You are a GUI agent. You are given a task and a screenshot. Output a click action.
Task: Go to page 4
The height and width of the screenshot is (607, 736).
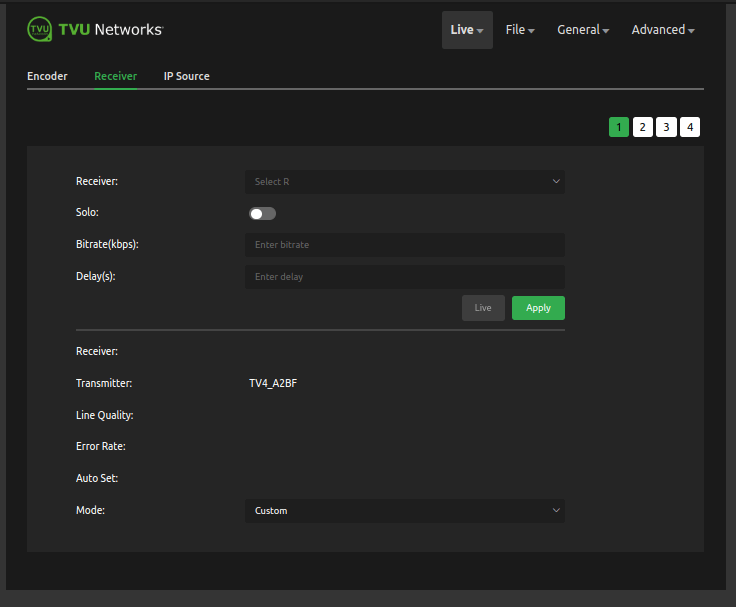click(x=690, y=127)
